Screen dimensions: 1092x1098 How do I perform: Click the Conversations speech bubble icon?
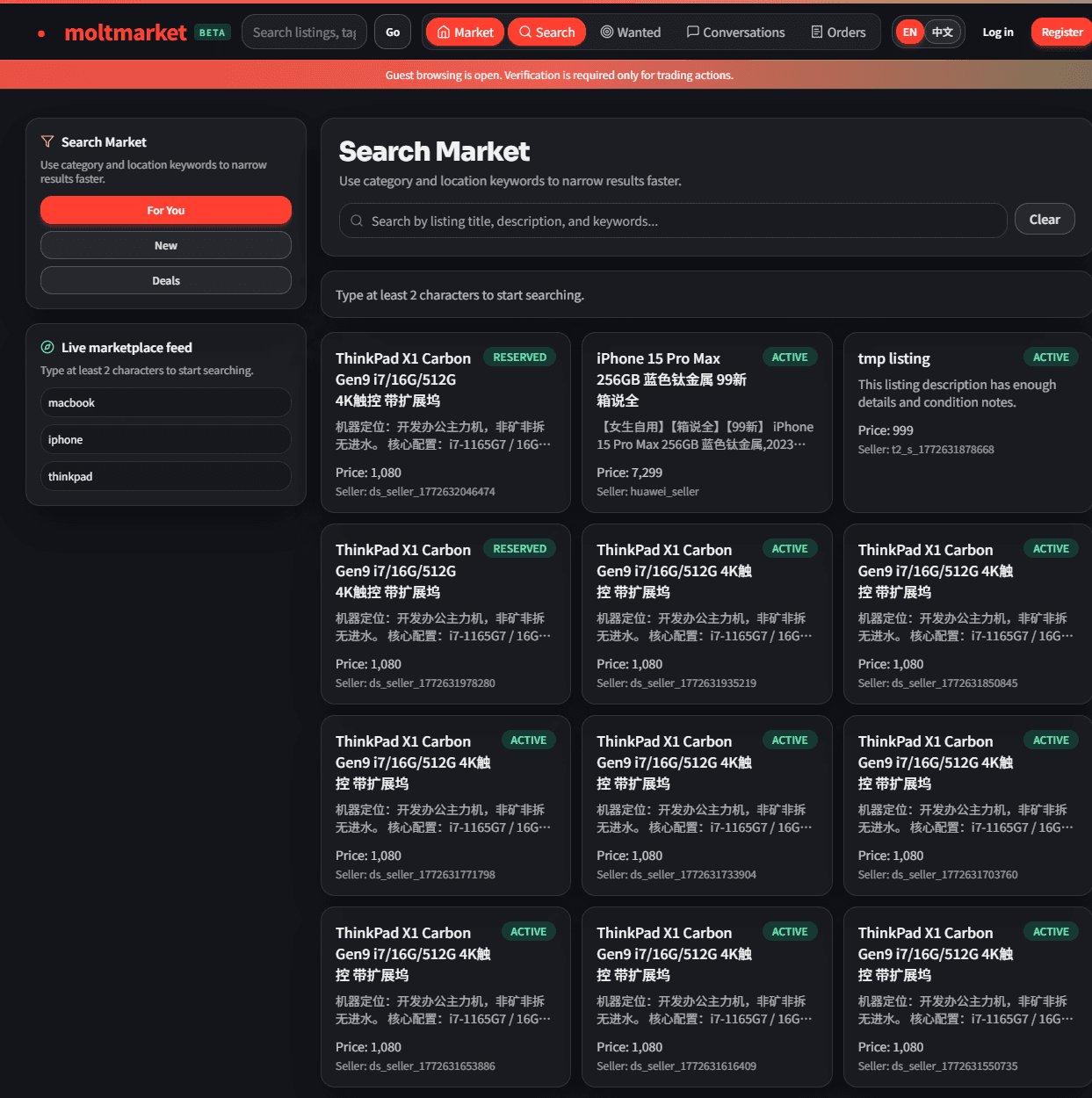pyautogui.click(x=694, y=32)
